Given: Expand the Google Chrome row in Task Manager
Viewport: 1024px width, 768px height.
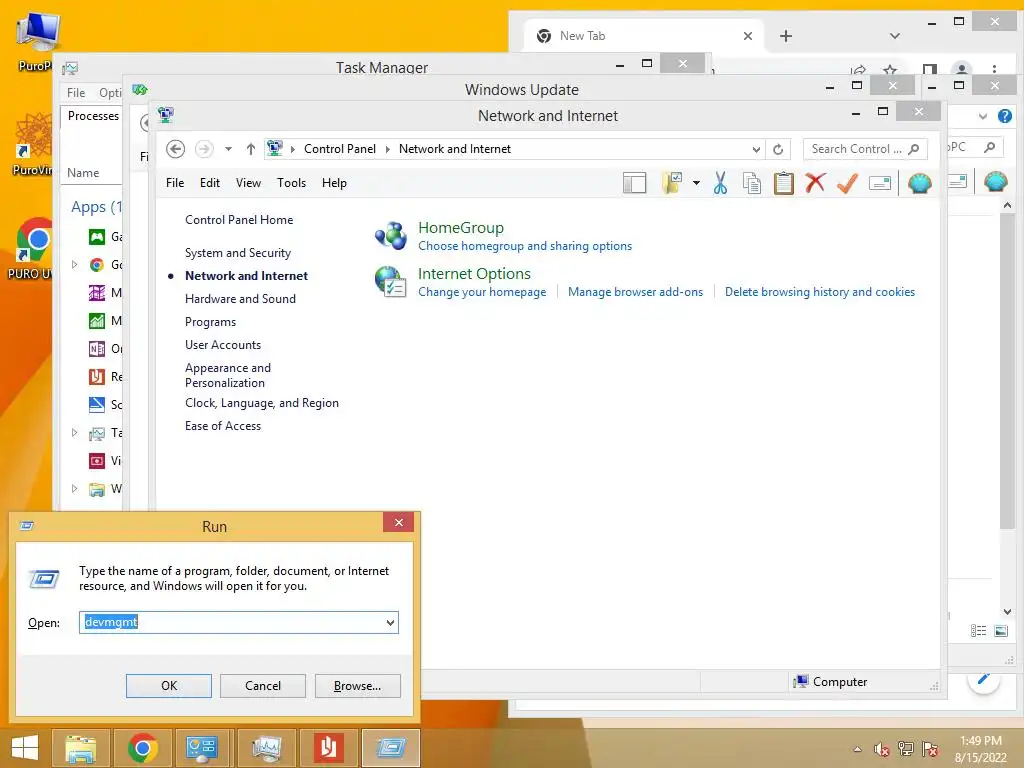Looking at the screenshot, I should click(x=74, y=264).
